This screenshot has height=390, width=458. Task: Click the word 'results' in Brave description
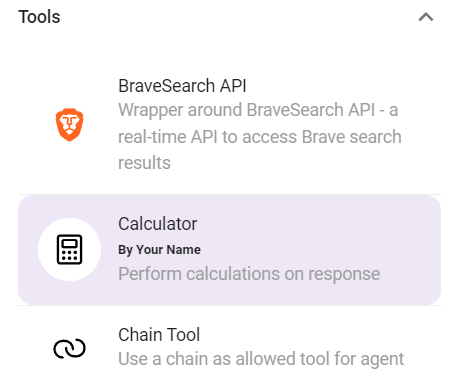click(x=144, y=163)
